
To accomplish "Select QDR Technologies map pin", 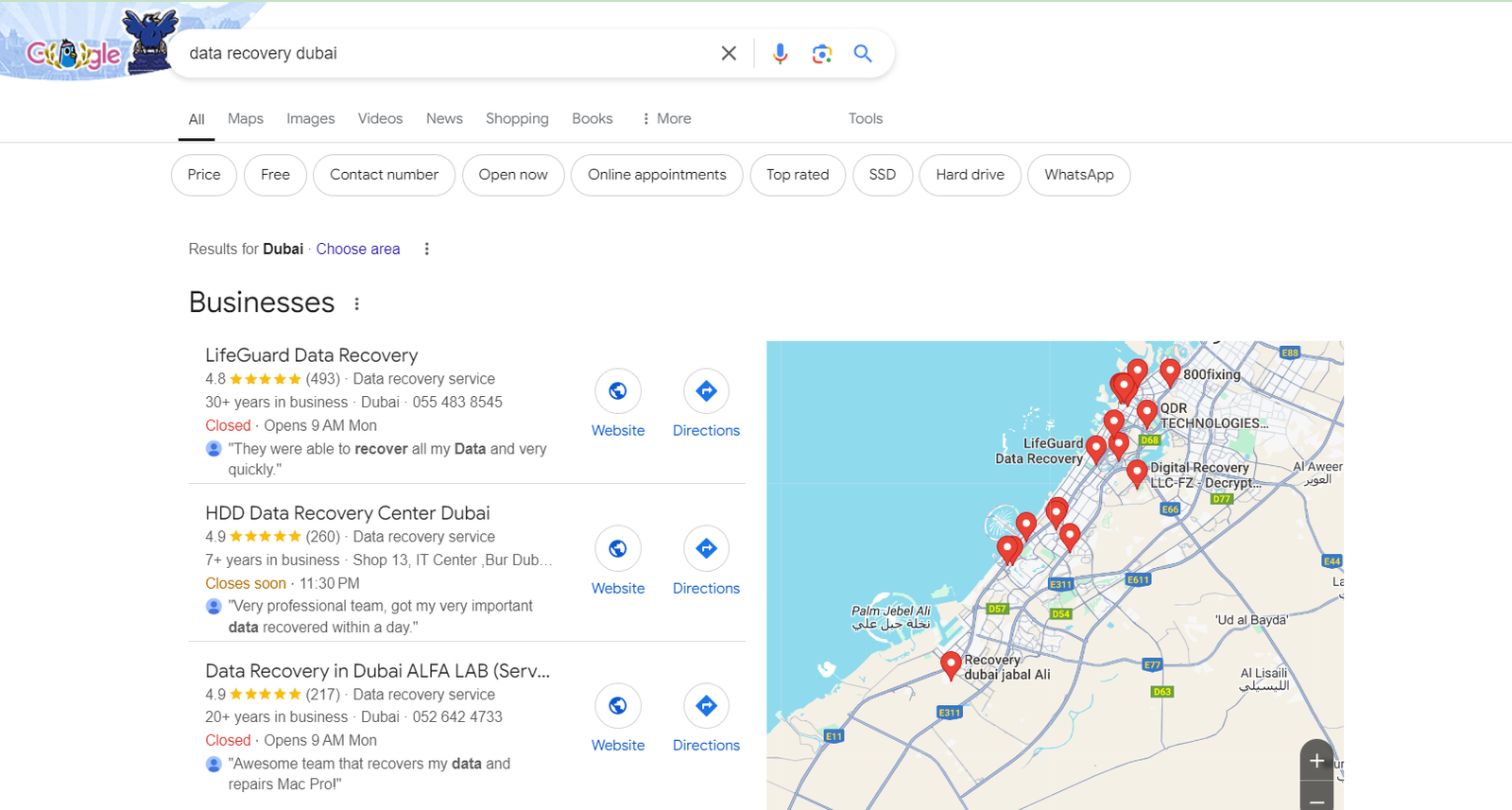I will [x=1147, y=412].
